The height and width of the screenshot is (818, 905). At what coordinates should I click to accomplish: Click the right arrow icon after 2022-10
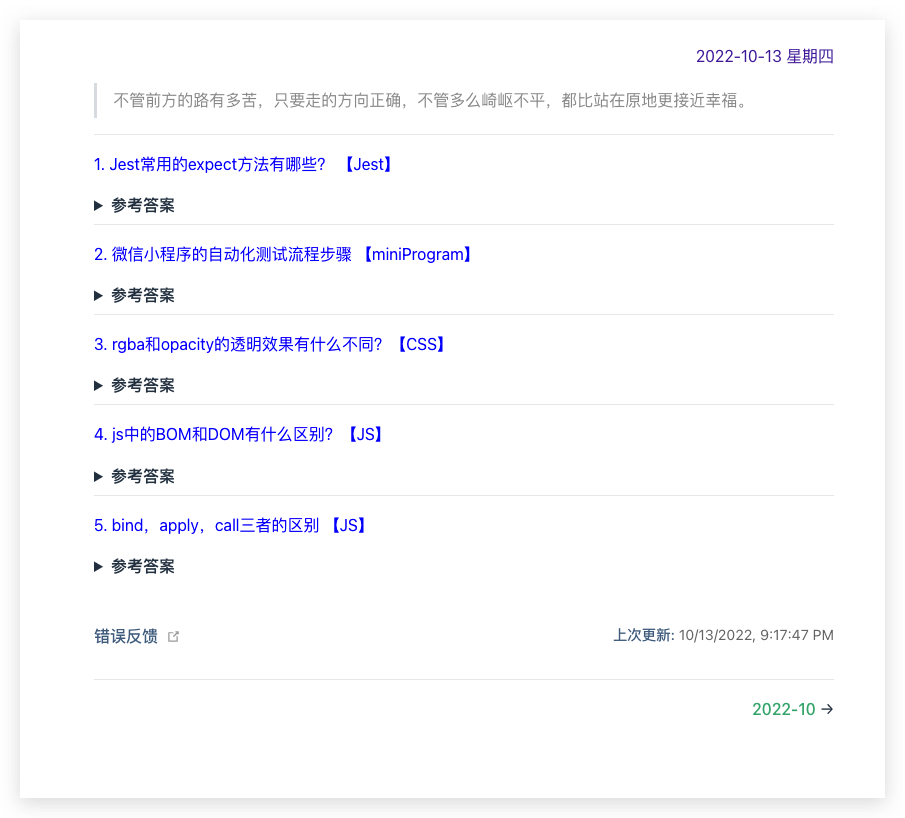pyautogui.click(x=827, y=710)
